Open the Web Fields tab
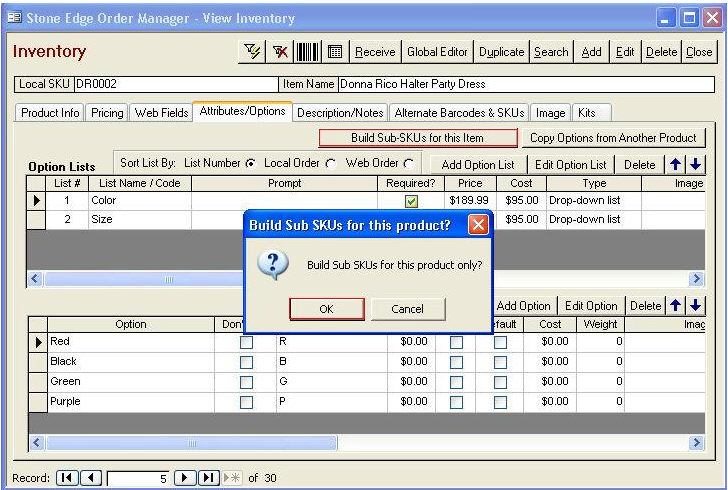 161,113
